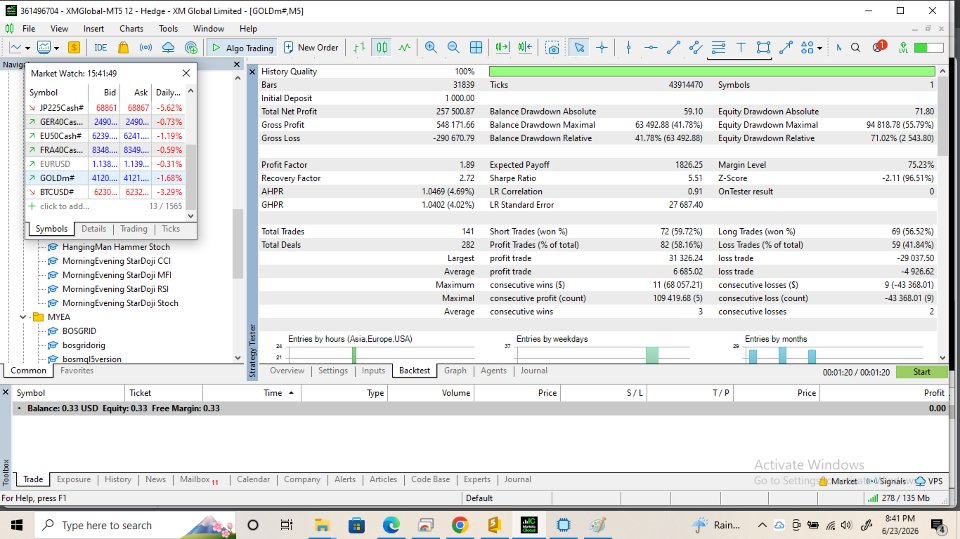Open the Favorites tab in Navigator

click(77, 371)
